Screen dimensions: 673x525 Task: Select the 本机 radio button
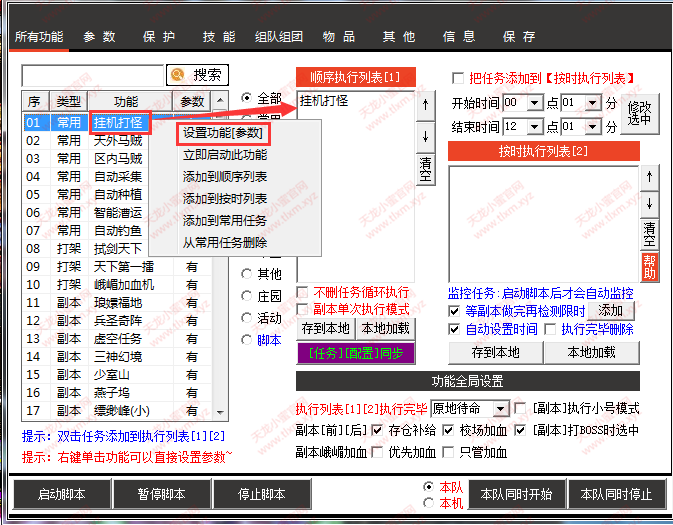click(428, 502)
